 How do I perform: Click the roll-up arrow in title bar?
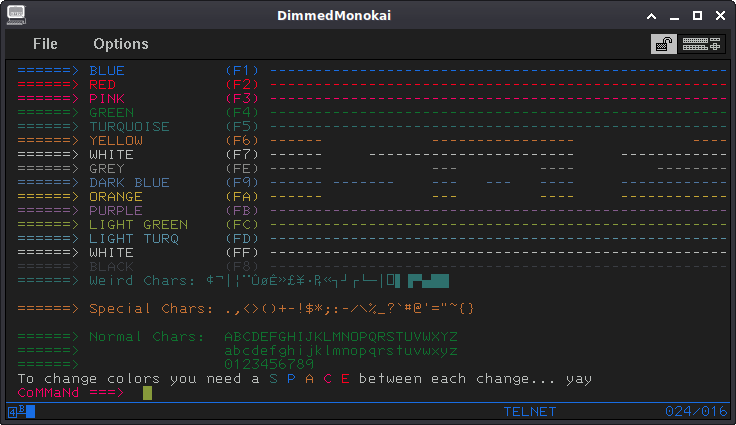(x=652, y=16)
